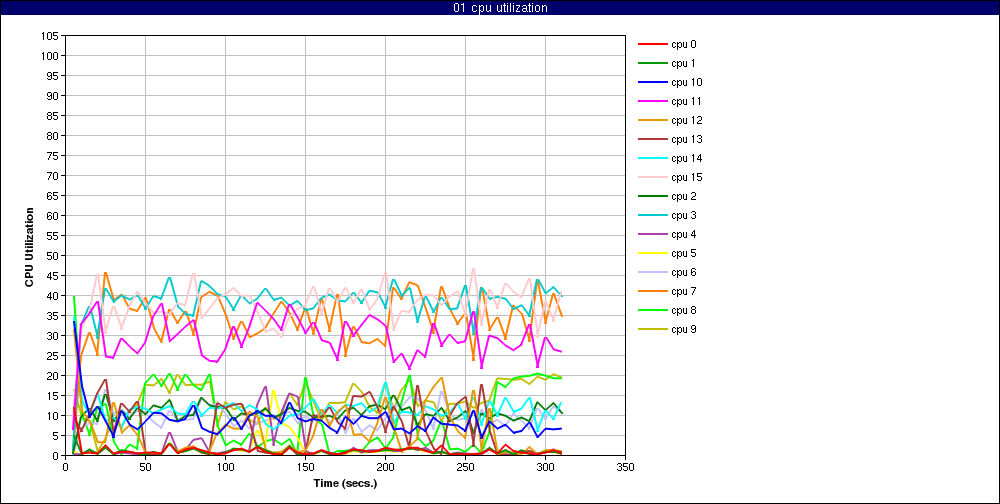Click the yellow line swatch for cpu 5
The image size is (1000, 504).
[x=652, y=253]
